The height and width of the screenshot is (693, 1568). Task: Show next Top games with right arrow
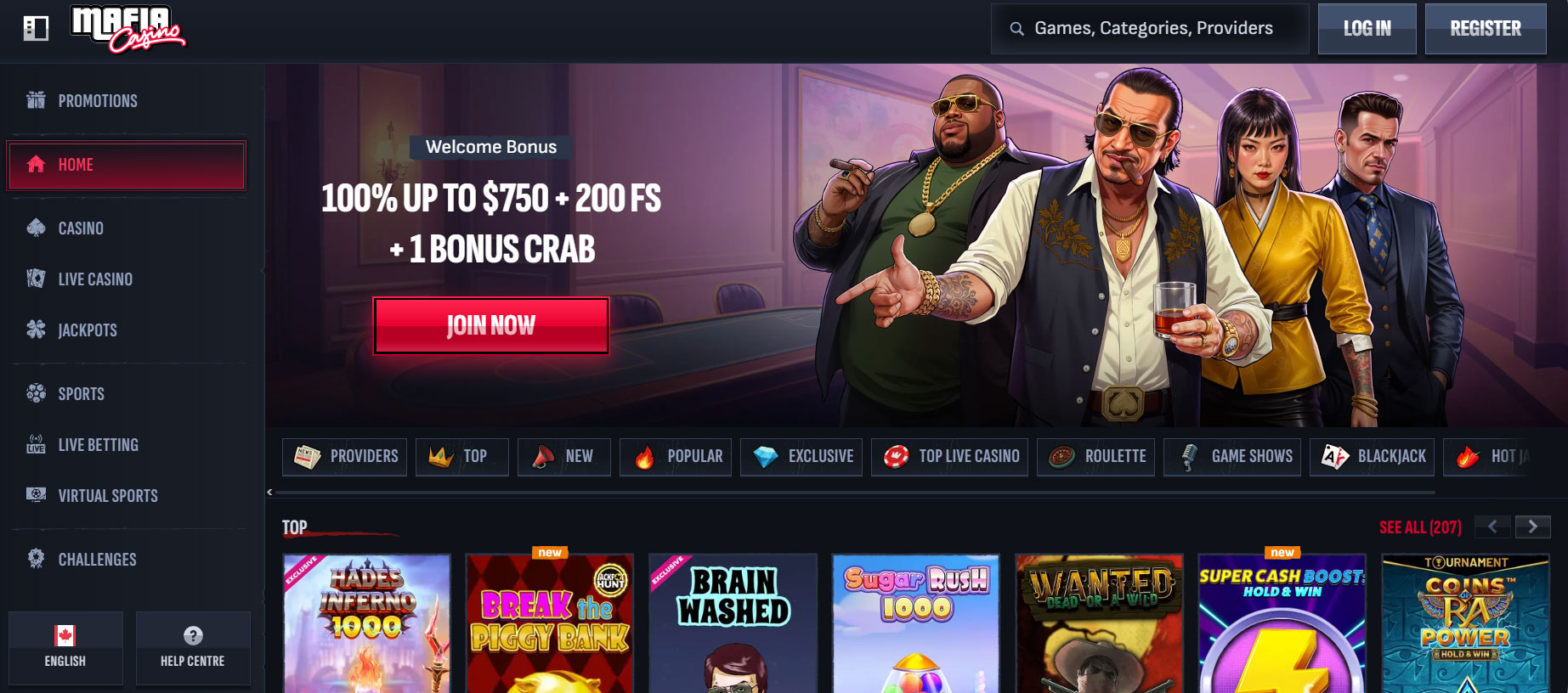tap(1533, 527)
